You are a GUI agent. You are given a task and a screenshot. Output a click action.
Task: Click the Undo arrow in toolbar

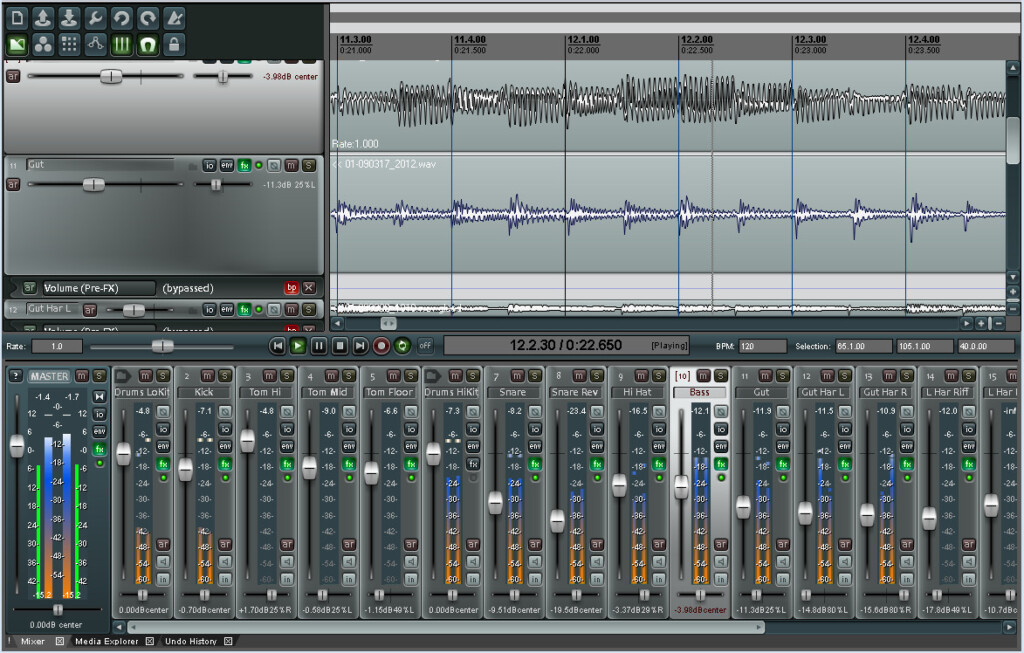(121, 18)
